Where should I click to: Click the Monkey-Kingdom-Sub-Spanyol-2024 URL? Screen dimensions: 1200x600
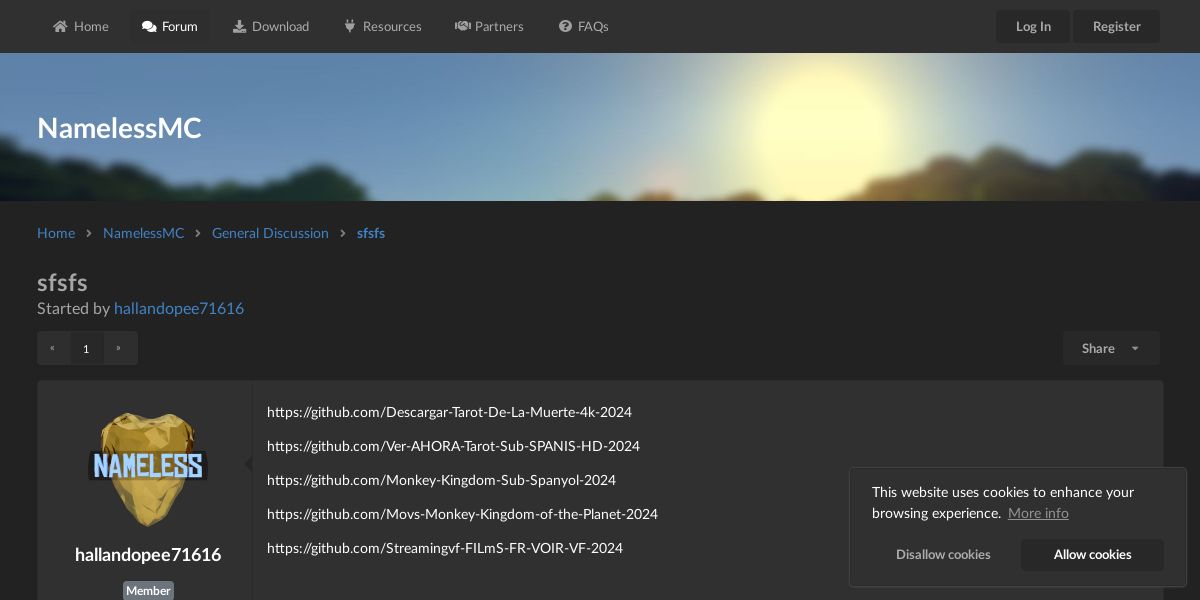pyautogui.click(x=441, y=480)
